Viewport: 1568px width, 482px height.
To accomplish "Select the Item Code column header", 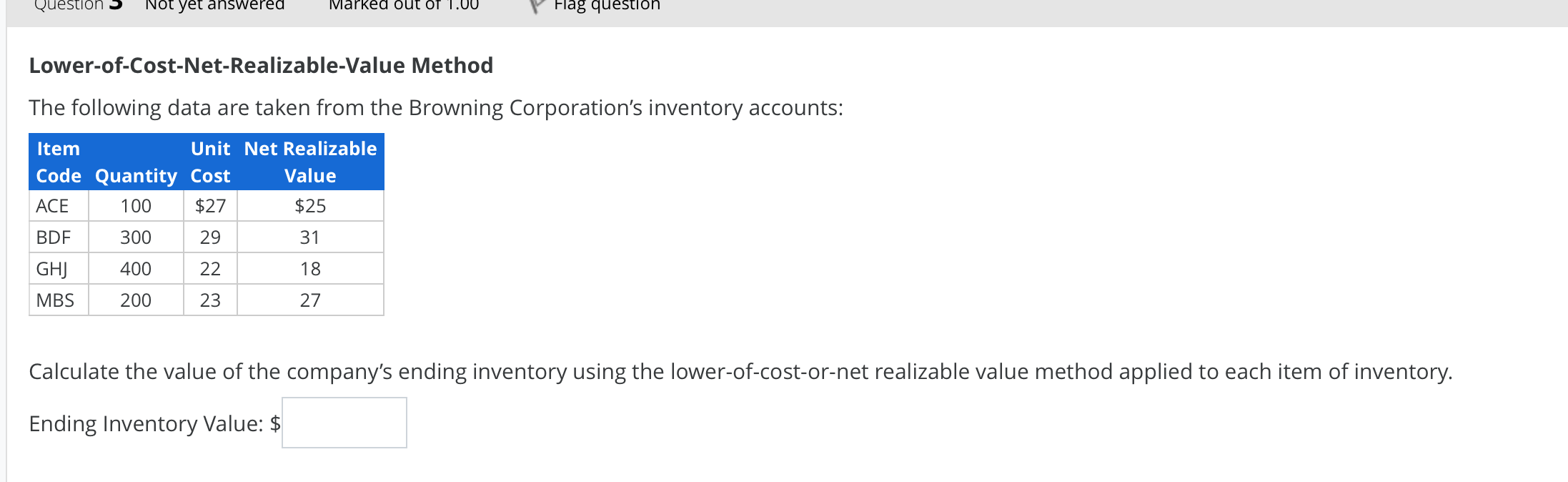I will [x=57, y=162].
